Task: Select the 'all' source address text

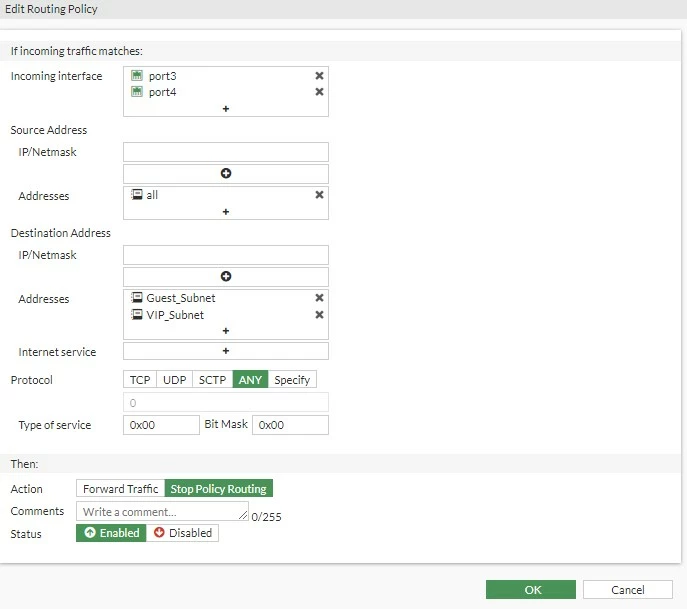Action: (152, 195)
